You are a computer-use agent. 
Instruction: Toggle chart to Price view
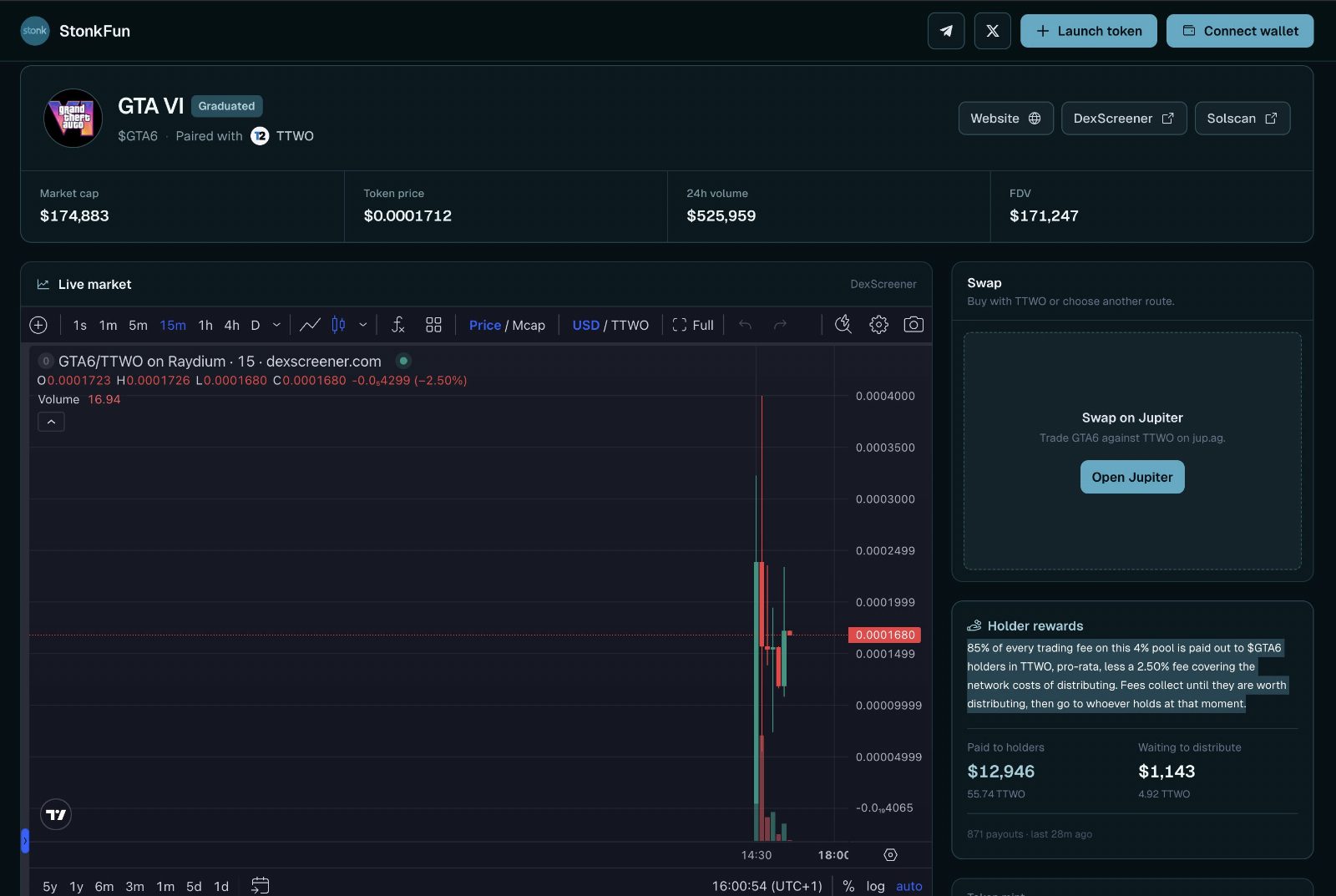pos(485,325)
